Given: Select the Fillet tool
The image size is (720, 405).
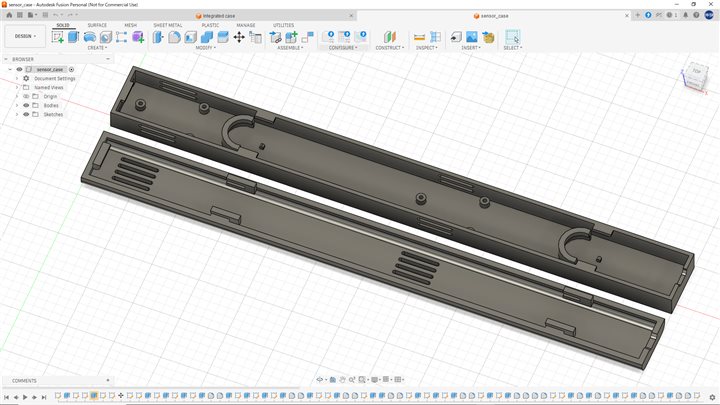Looking at the screenshot, I should pyautogui.click(x=174, y=37).
